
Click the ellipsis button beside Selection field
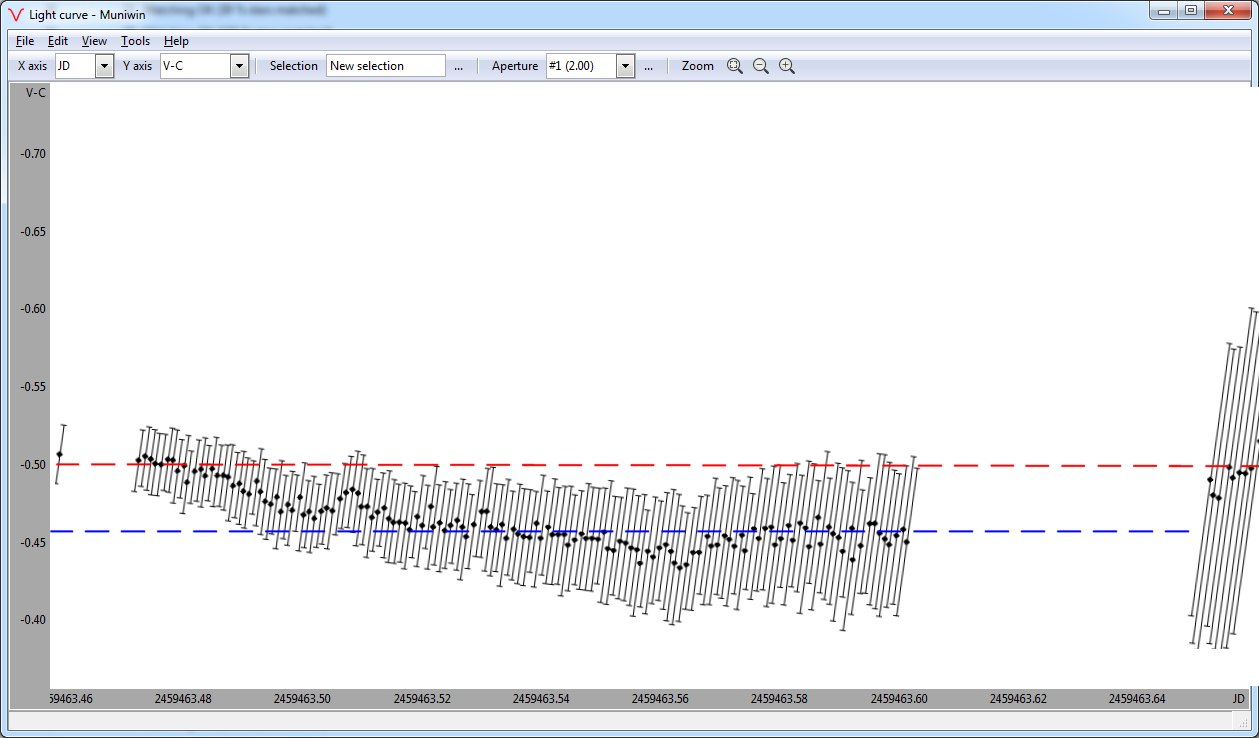pos(458,66)
